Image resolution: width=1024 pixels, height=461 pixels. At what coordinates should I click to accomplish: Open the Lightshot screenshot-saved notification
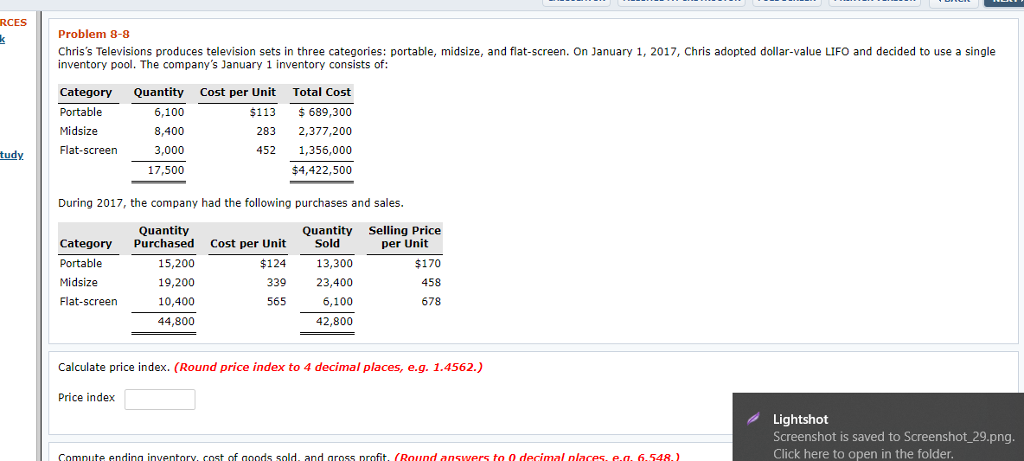pos(878,427)
